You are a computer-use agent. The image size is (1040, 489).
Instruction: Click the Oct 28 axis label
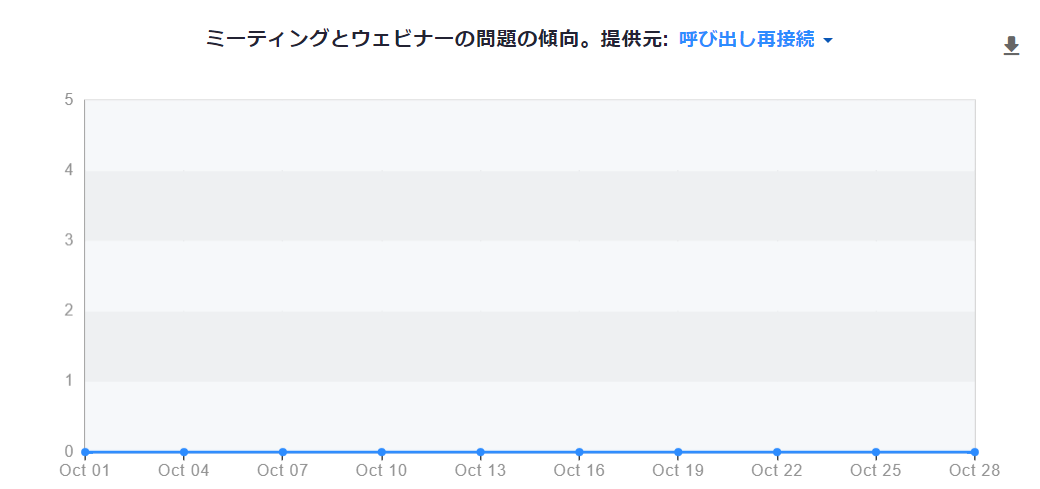(x=974, y=470)
